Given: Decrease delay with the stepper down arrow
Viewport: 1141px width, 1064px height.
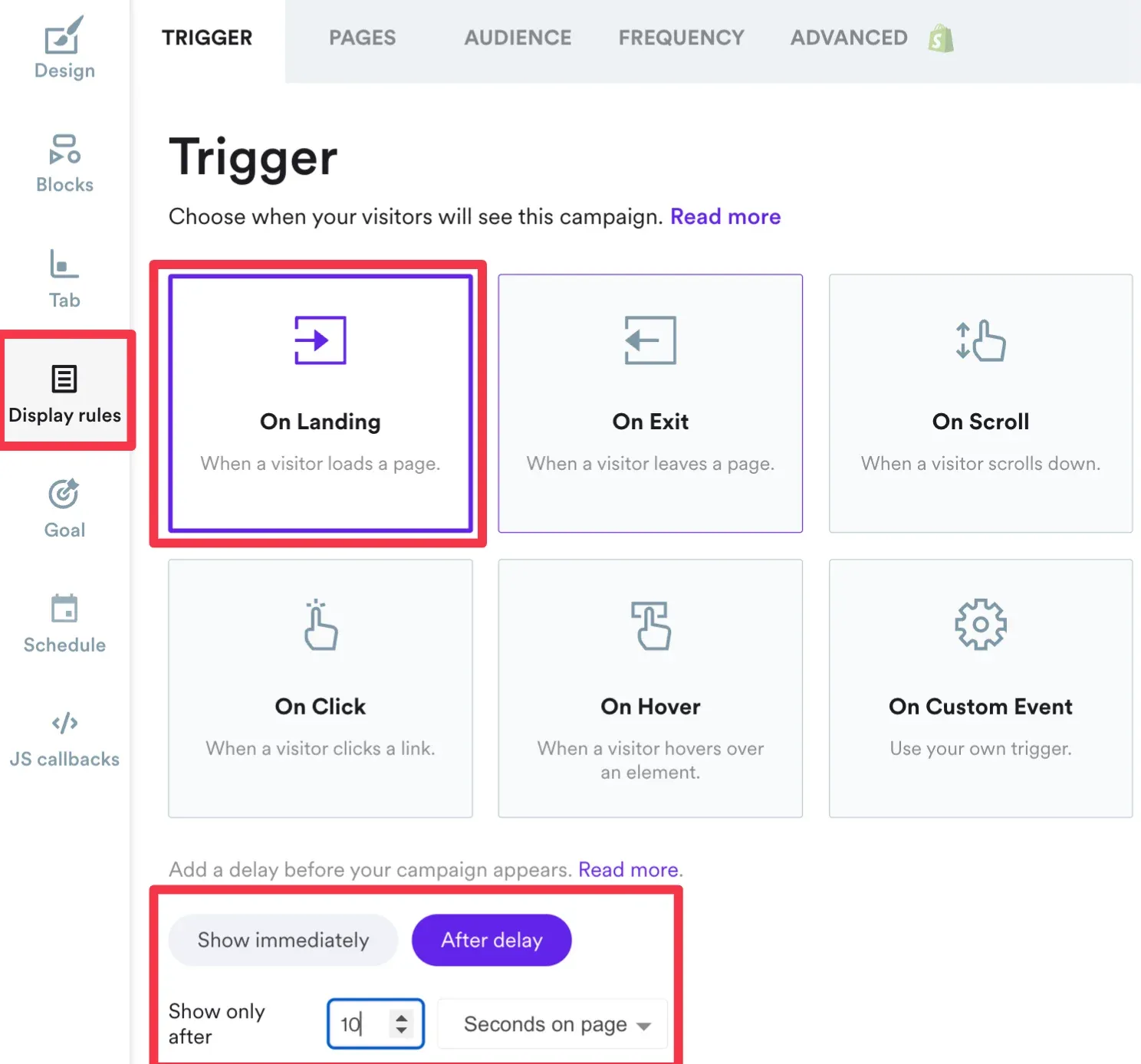Looking at the screenshot, I should point(401,1030).
